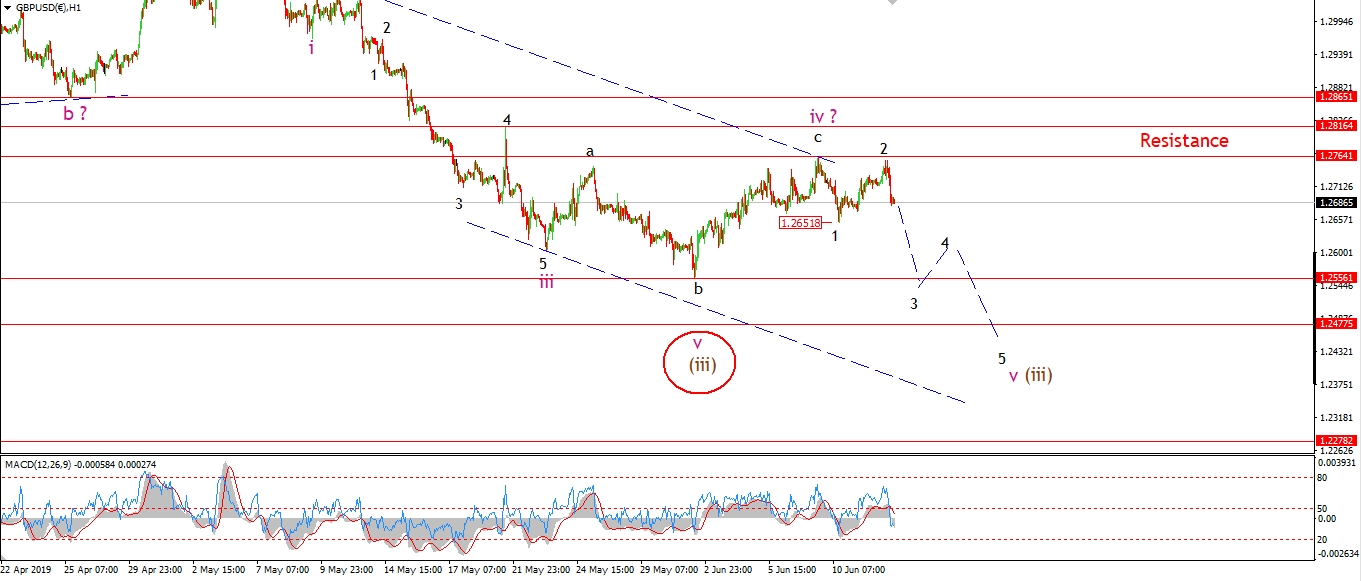Click the 22 Apr 2019 date on time axis

[25, 570]
